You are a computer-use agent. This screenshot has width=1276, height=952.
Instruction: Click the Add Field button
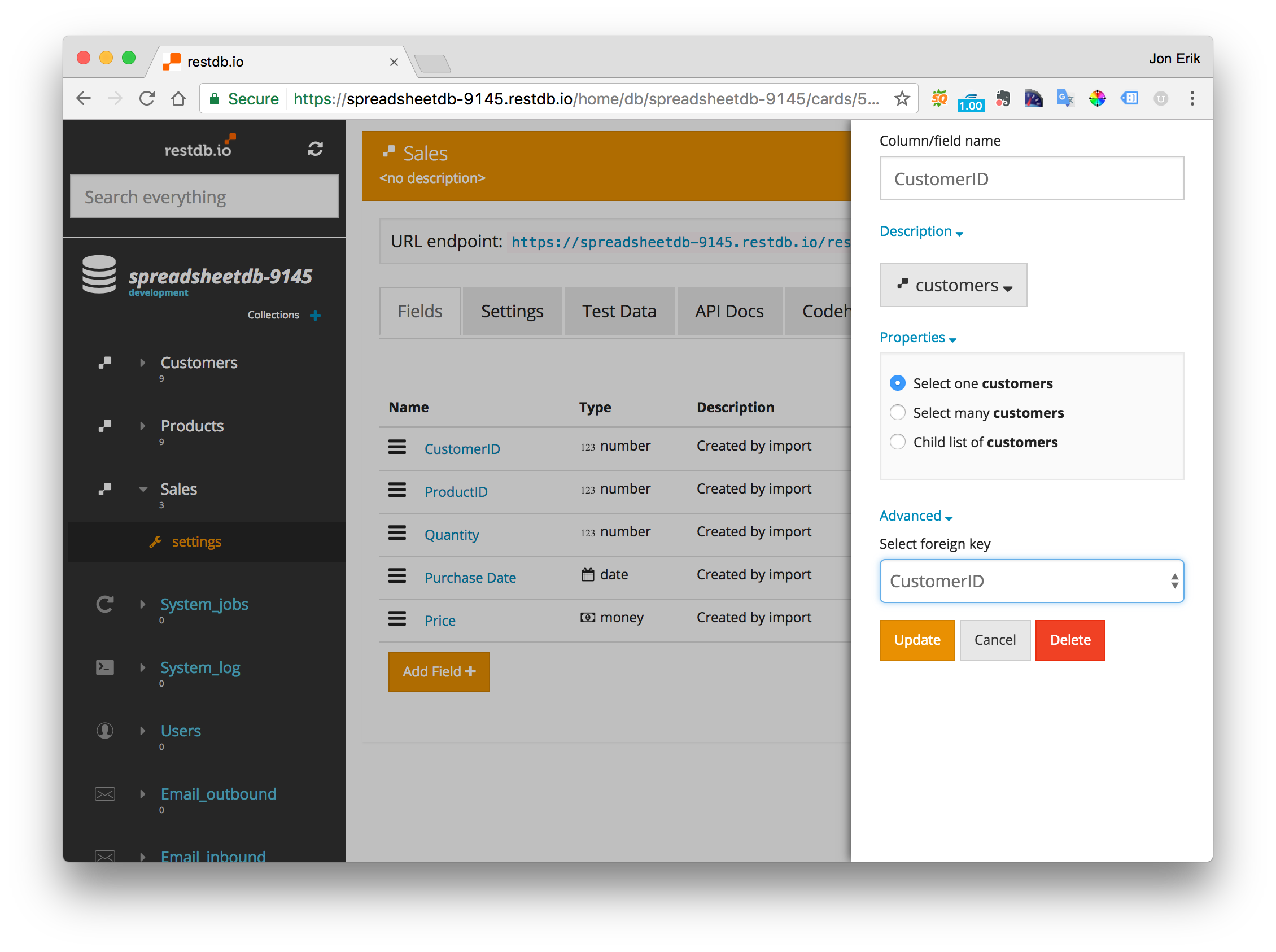click(438, 671)
